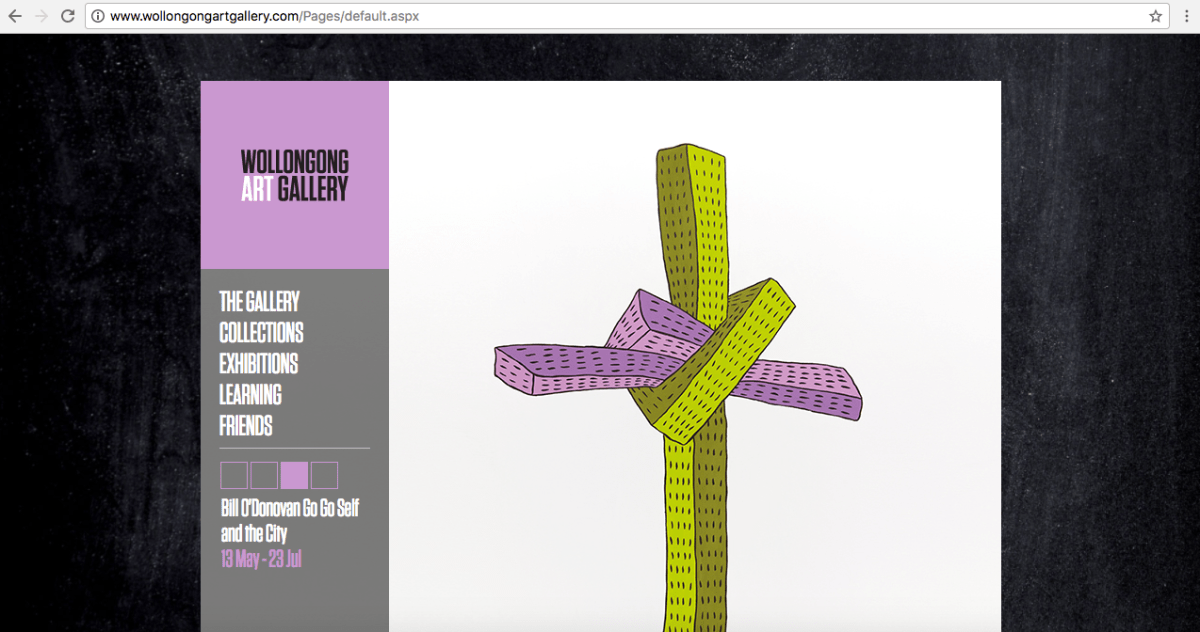
Task: Click the browser forward arrow
Action: tap(41, 16)
